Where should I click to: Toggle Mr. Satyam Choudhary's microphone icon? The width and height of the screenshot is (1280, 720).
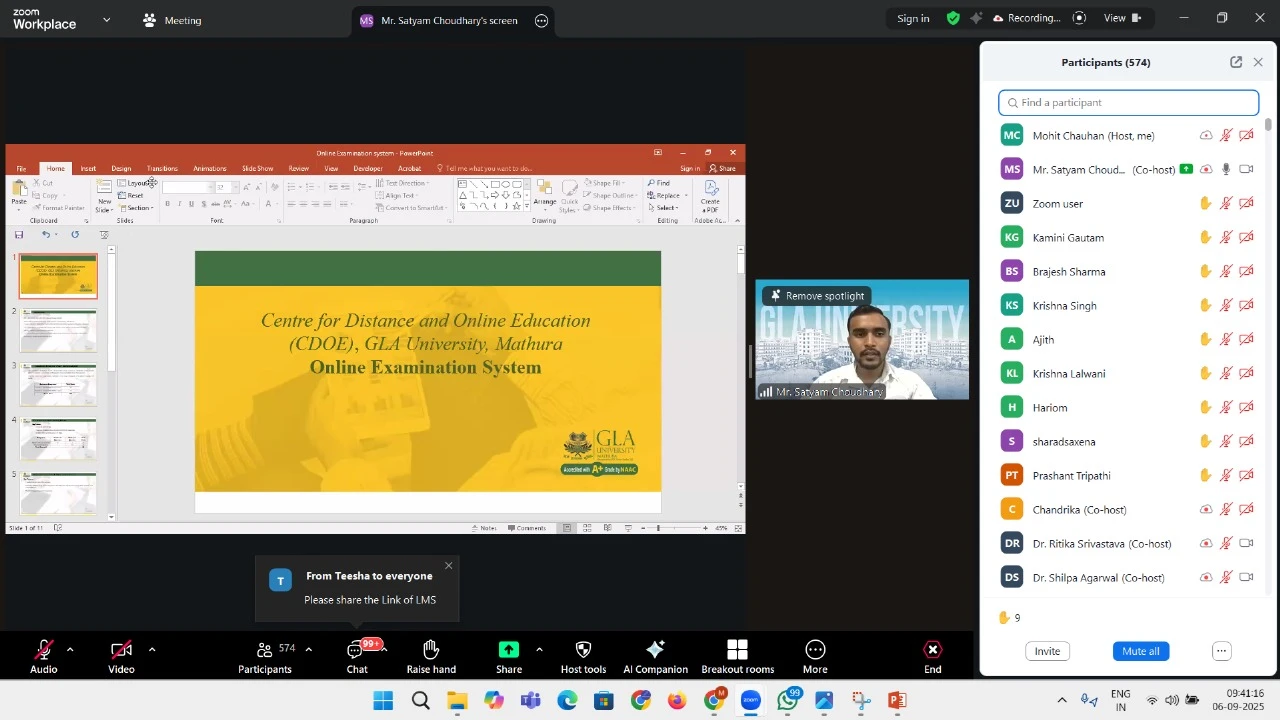pyautogui.click(x=1226, y=170)
